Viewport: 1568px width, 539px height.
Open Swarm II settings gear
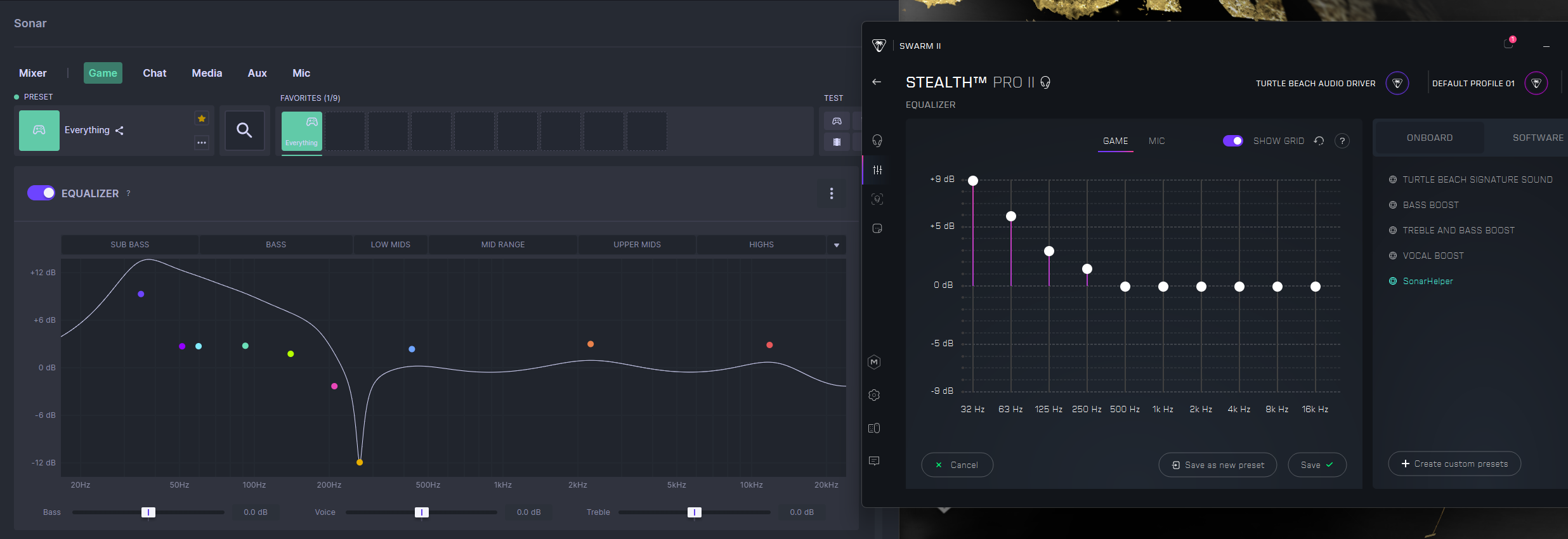[874, 395]
